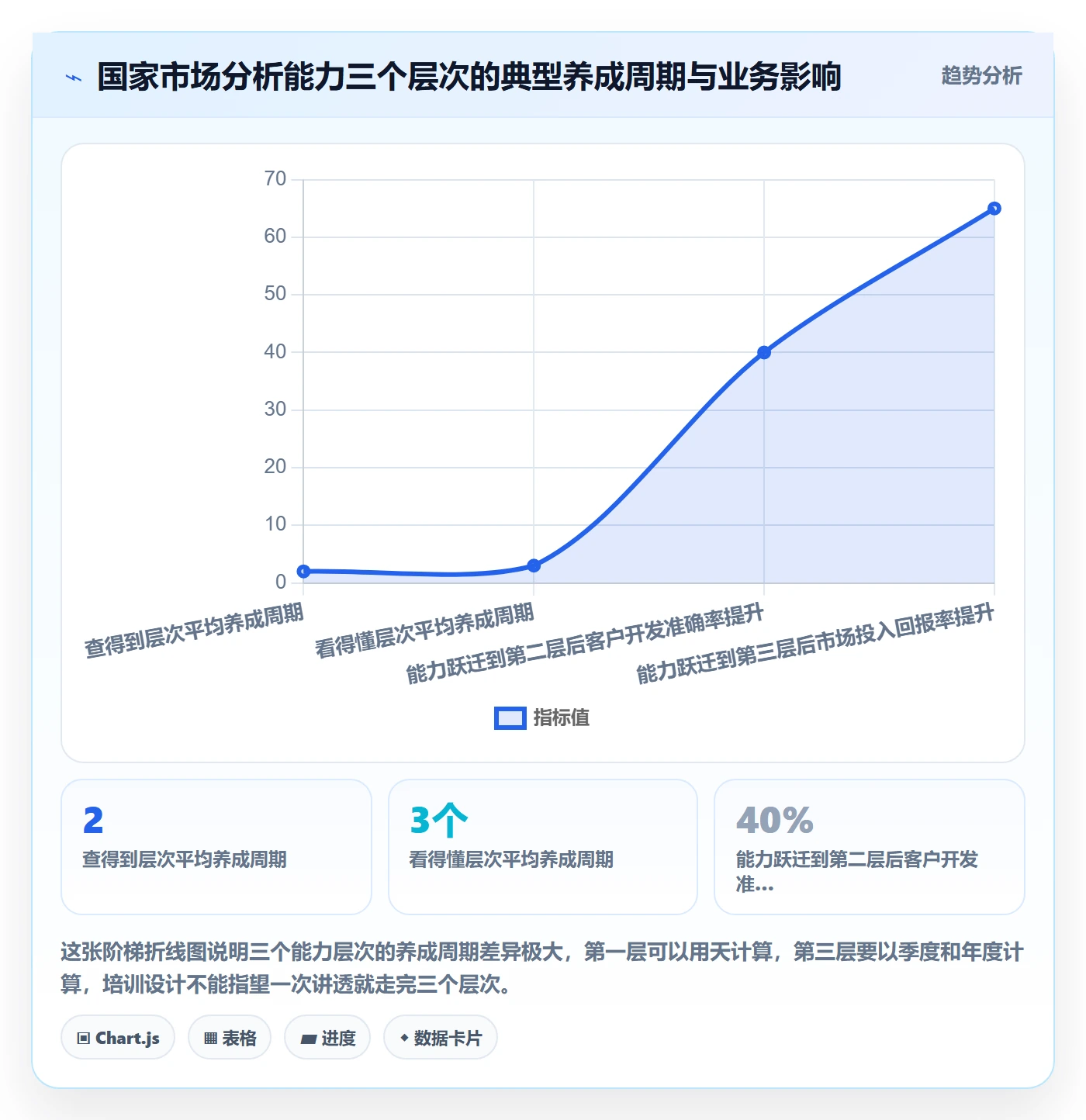Click x-axis label 能力跃迁到第三层后市场投入回报率提升
1086x1120 pixels.
click(x=815, y=645)
